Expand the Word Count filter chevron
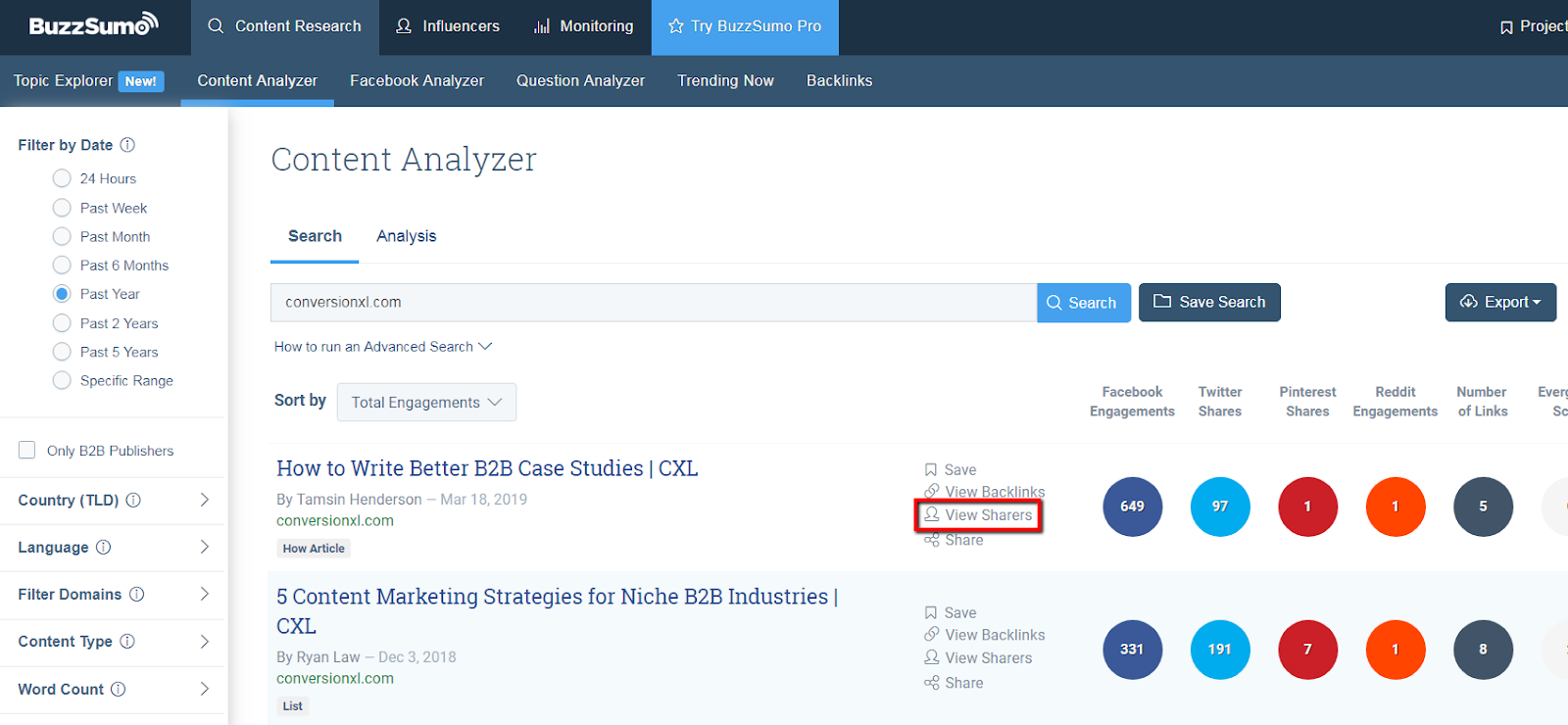The image size is (1568, 725). pos(205,689)
